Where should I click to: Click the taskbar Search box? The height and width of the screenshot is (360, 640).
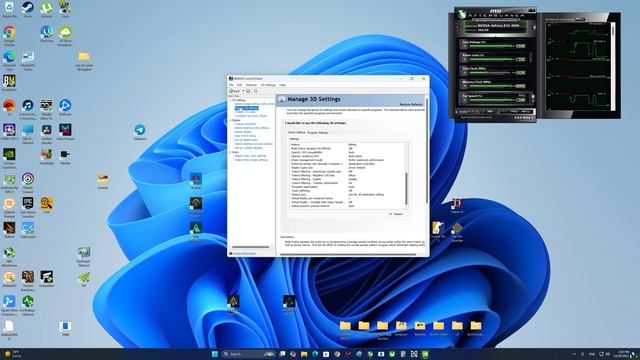tap(248, 354)
